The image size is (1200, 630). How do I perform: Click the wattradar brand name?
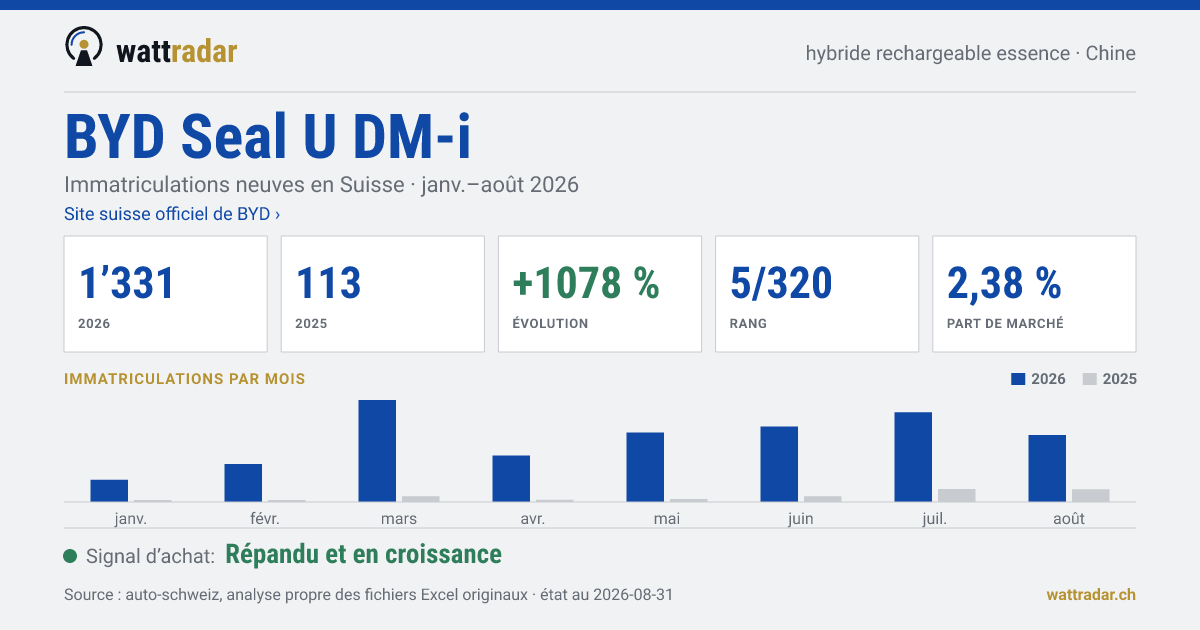tap(176, 51)
